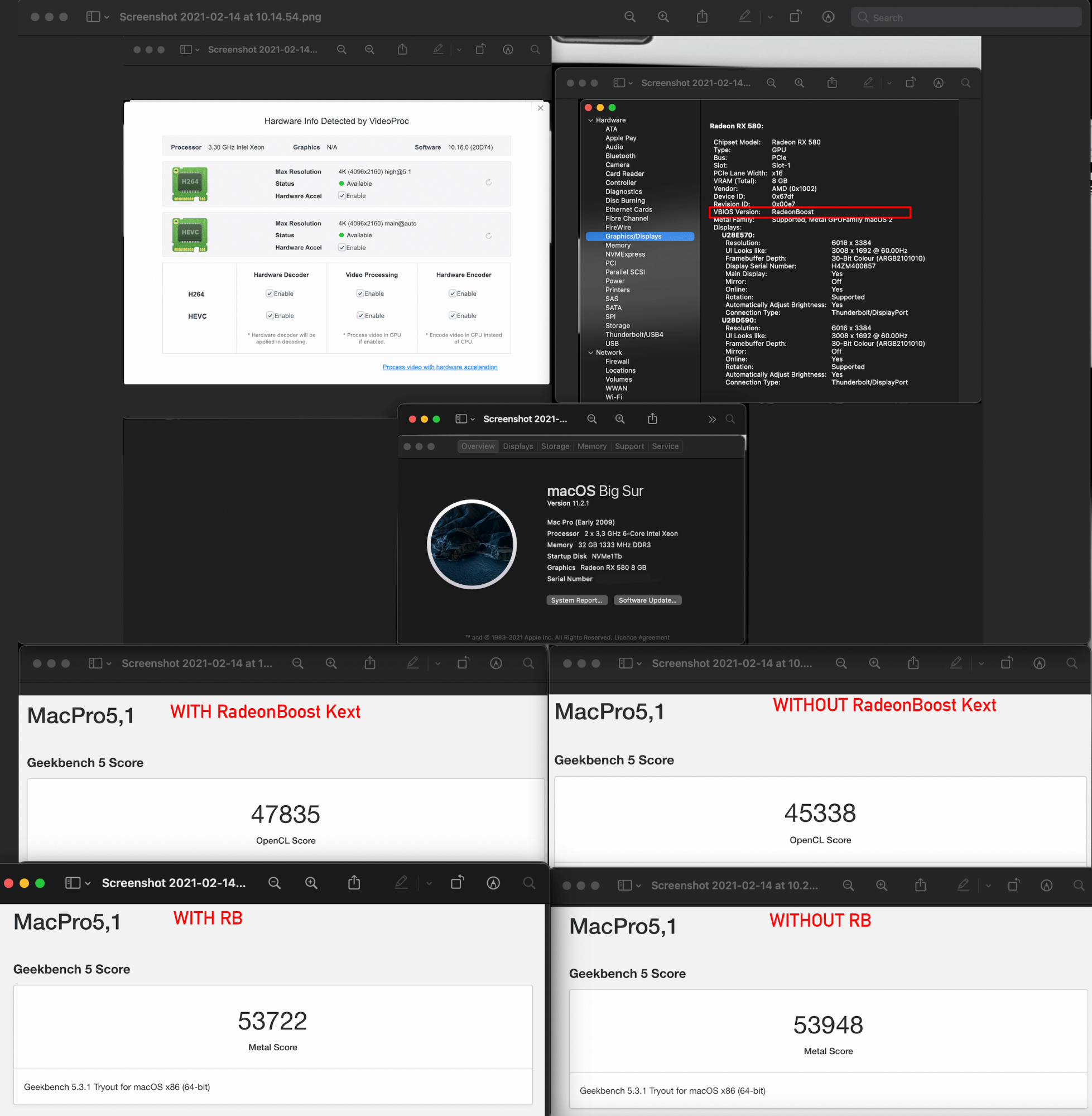Screen dimensions: 1092x1116
Task: Click the System Report button
Action: click(576, 600)
